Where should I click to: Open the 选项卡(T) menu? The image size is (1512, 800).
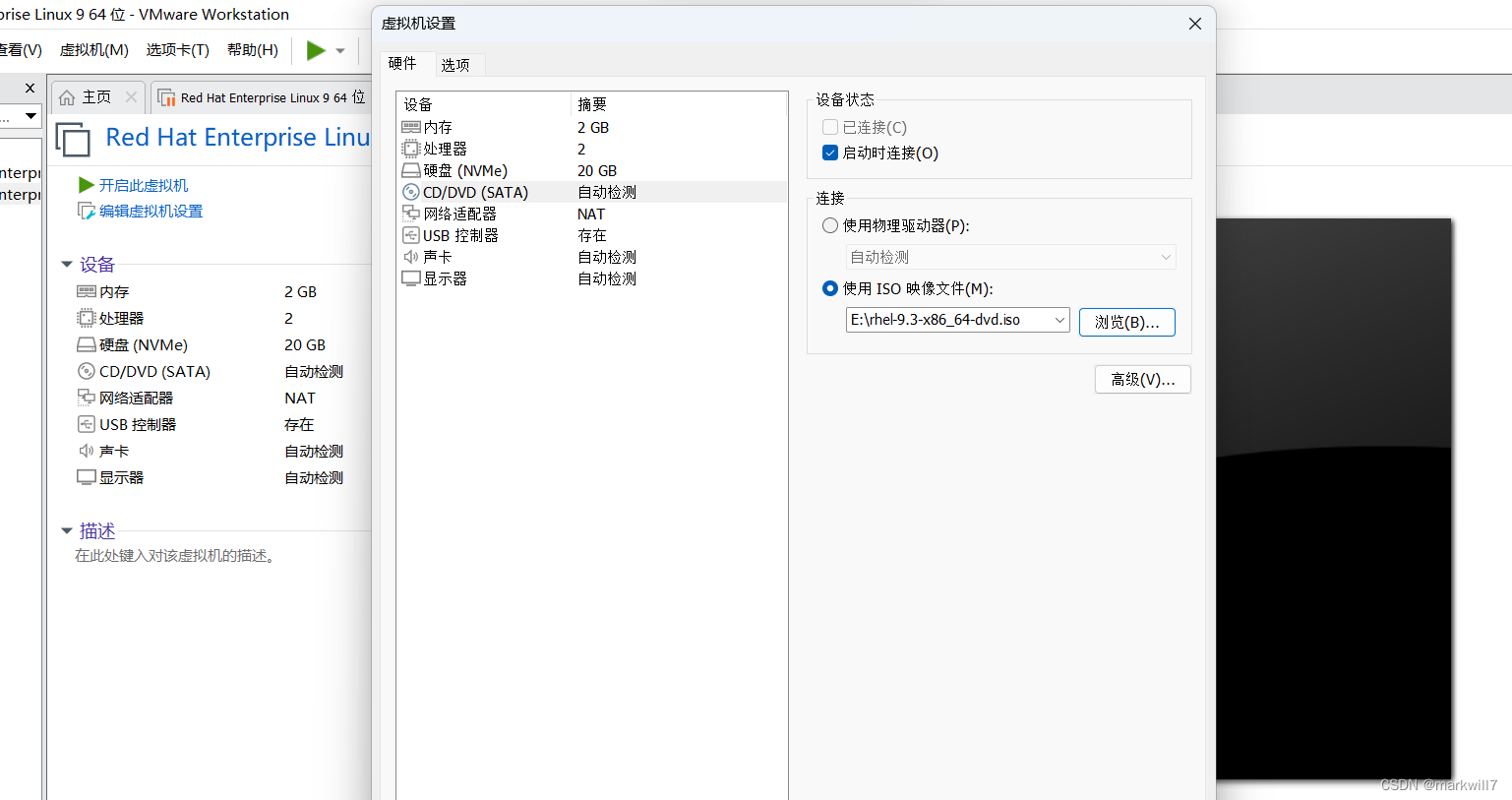click(x=178, y=50)
